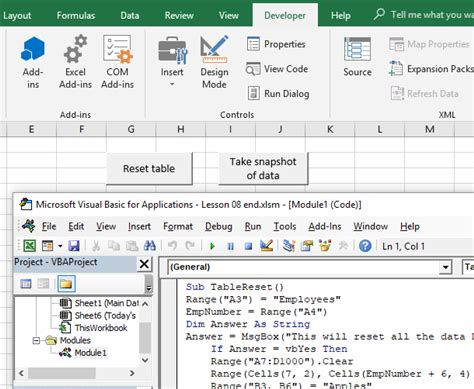The height and width of the screenshot is (389, 474).
Task: Close the Project - VBAProject pane
Action: (x=144, y=264)
